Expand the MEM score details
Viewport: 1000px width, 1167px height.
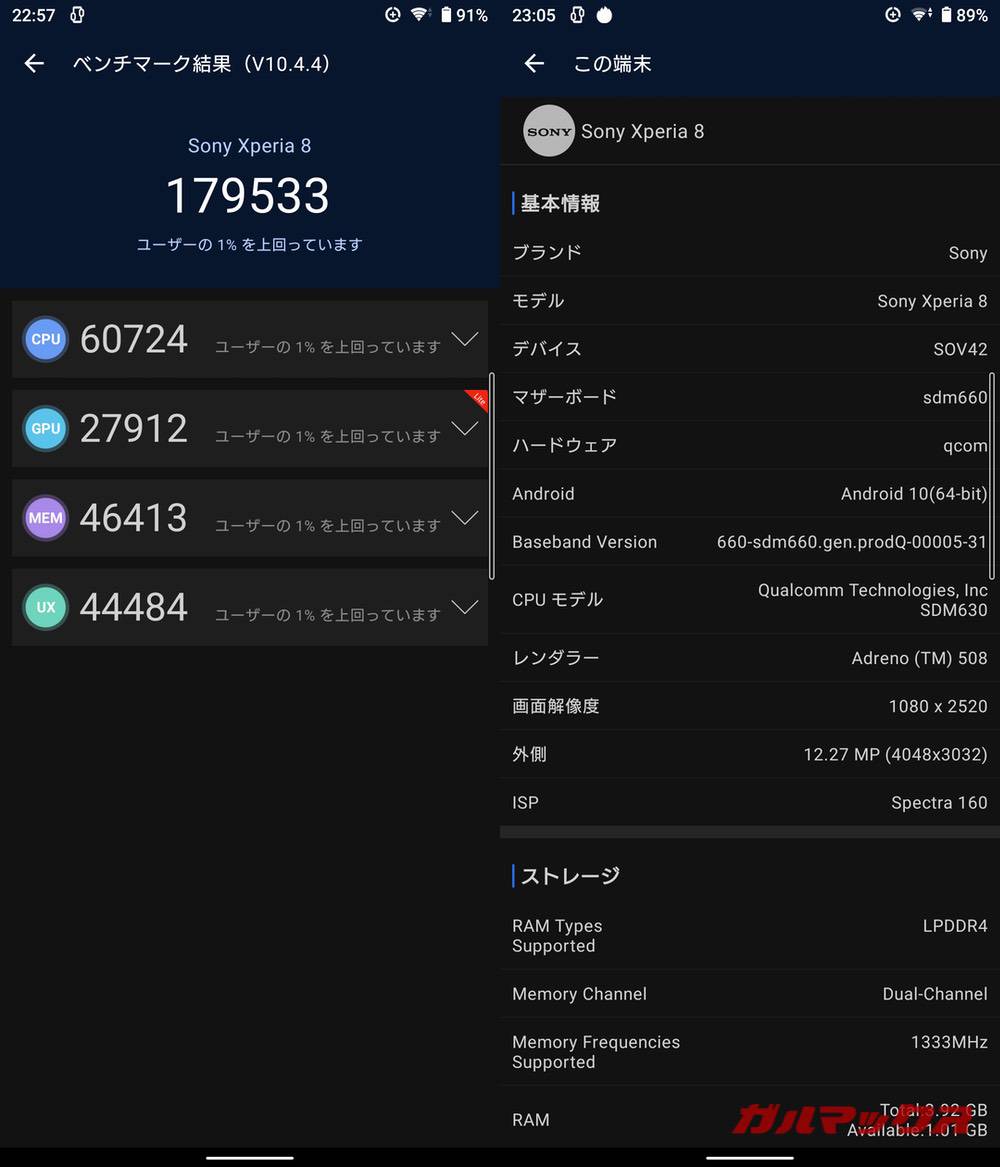(465, 519)
